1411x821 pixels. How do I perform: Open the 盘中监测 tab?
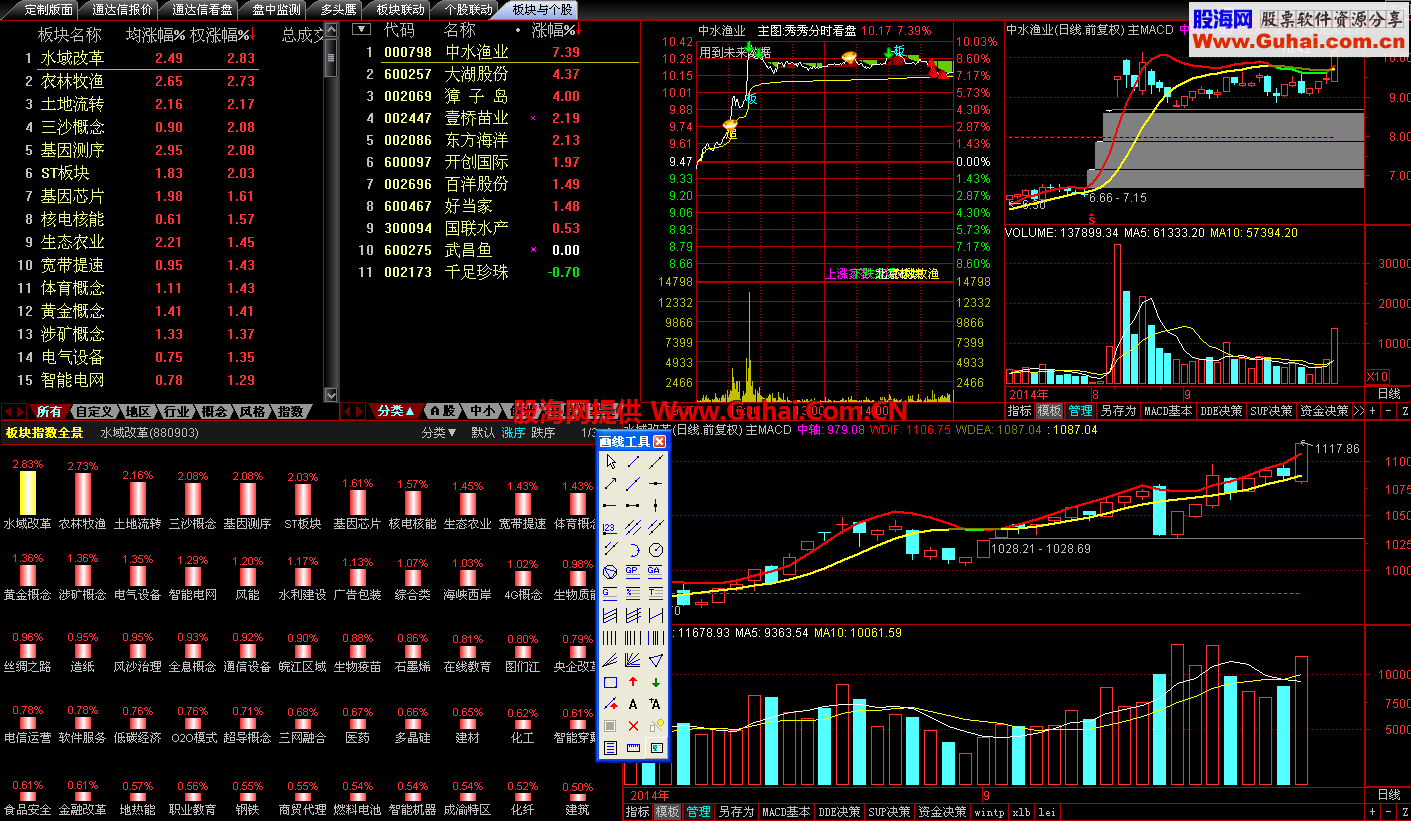pyautogui.click(x=276, y=9)
